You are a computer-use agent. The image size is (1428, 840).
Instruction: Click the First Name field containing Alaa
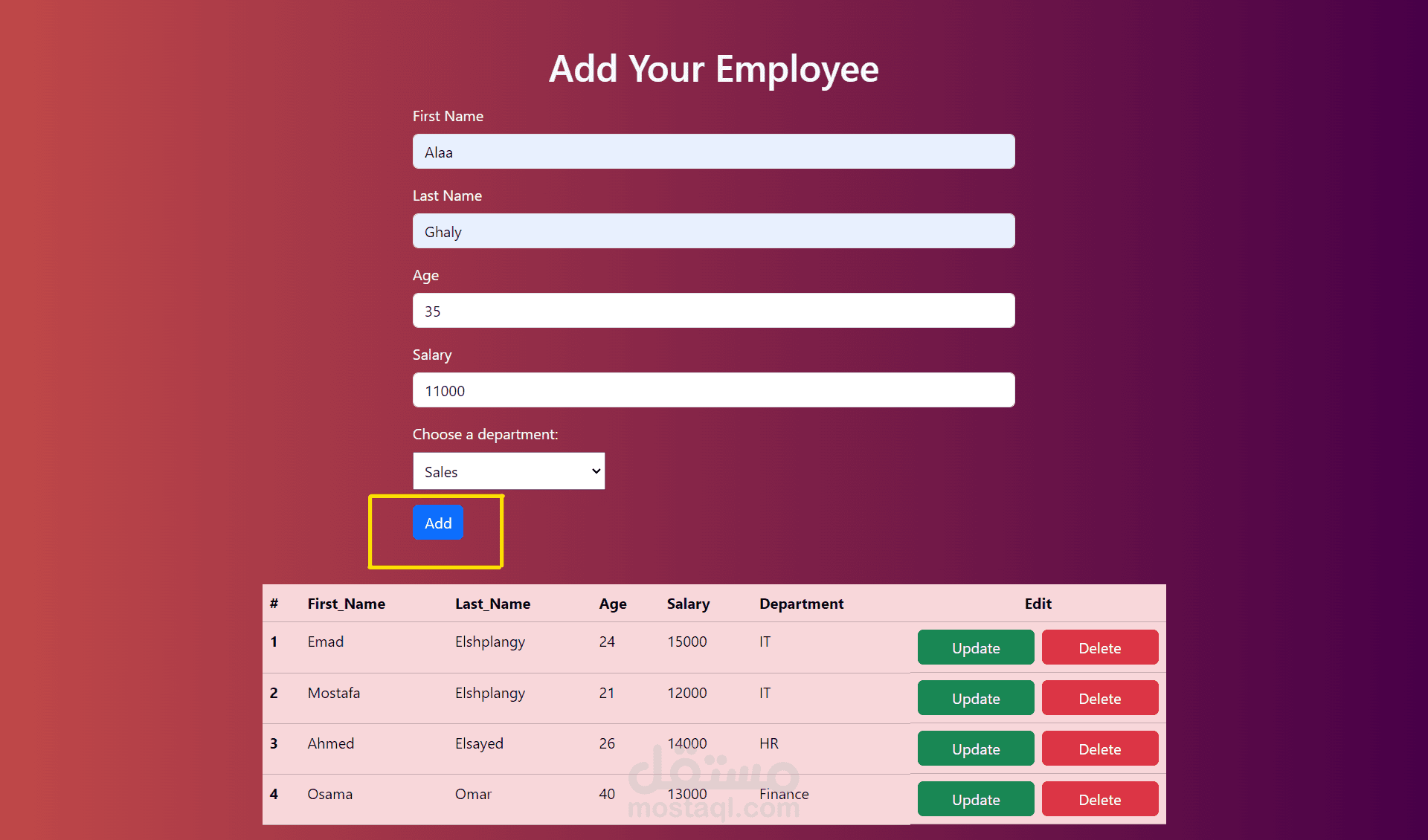click(x=713, y=152)
